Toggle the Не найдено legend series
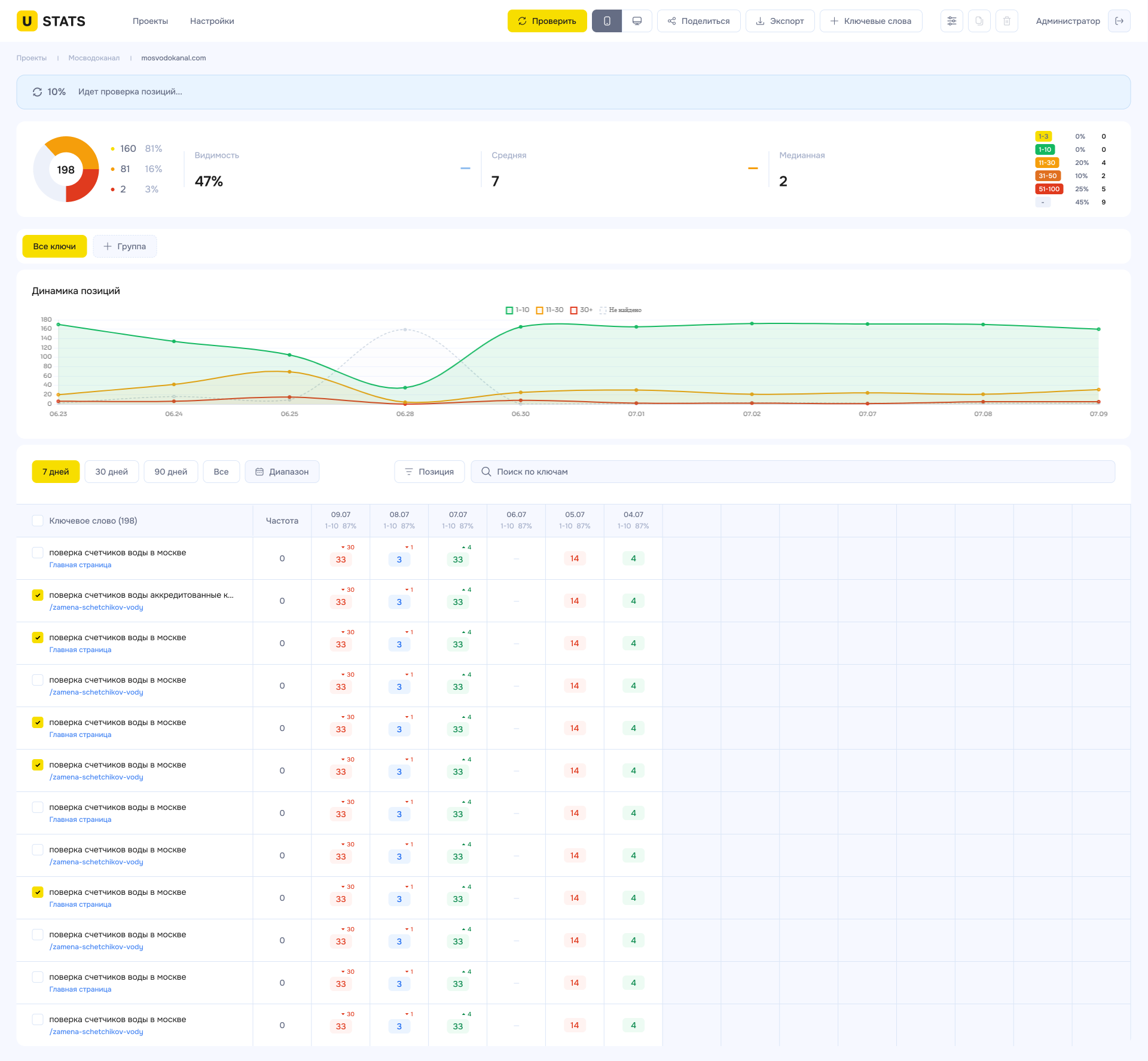The width and height of the screenshot is (1148, 1061). click(621, 310)
